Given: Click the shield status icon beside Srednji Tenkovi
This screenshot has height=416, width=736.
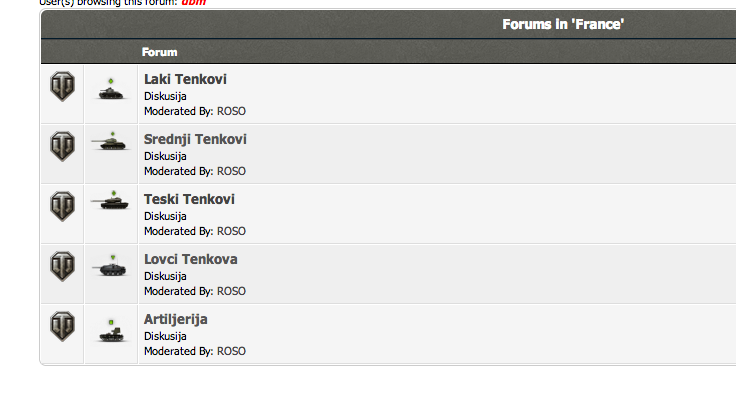Looking at the screenshot, I should (62, 146).
